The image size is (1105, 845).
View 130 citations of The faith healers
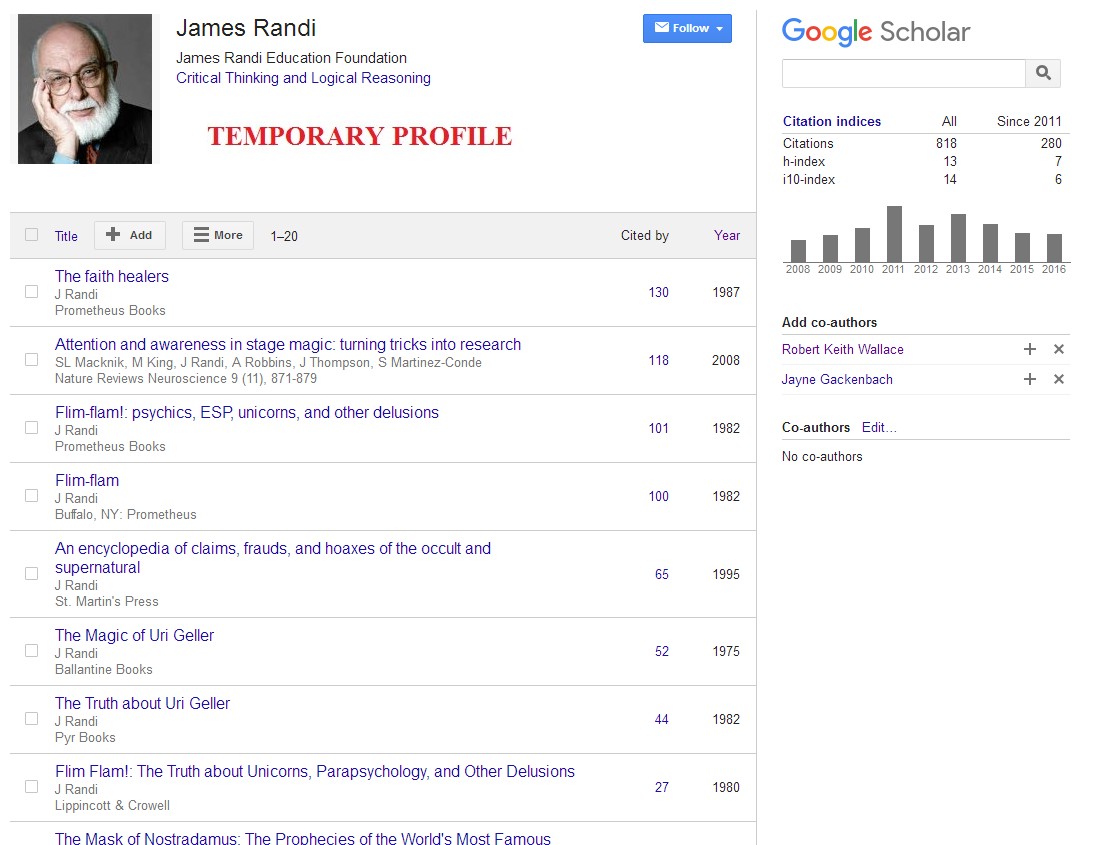(658, 292)
